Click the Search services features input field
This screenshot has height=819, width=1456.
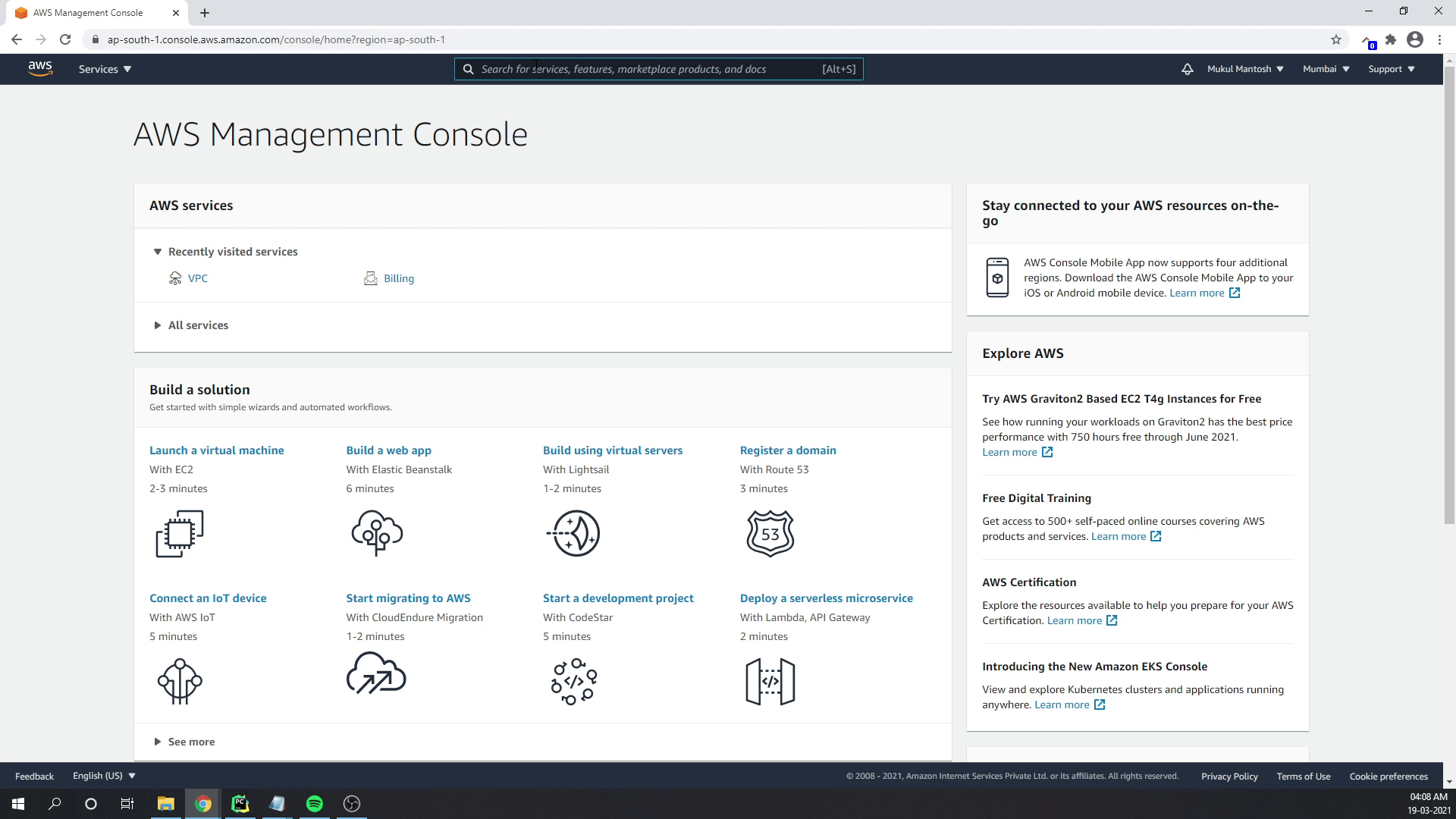pyautogui.click(x=660, y=69)
